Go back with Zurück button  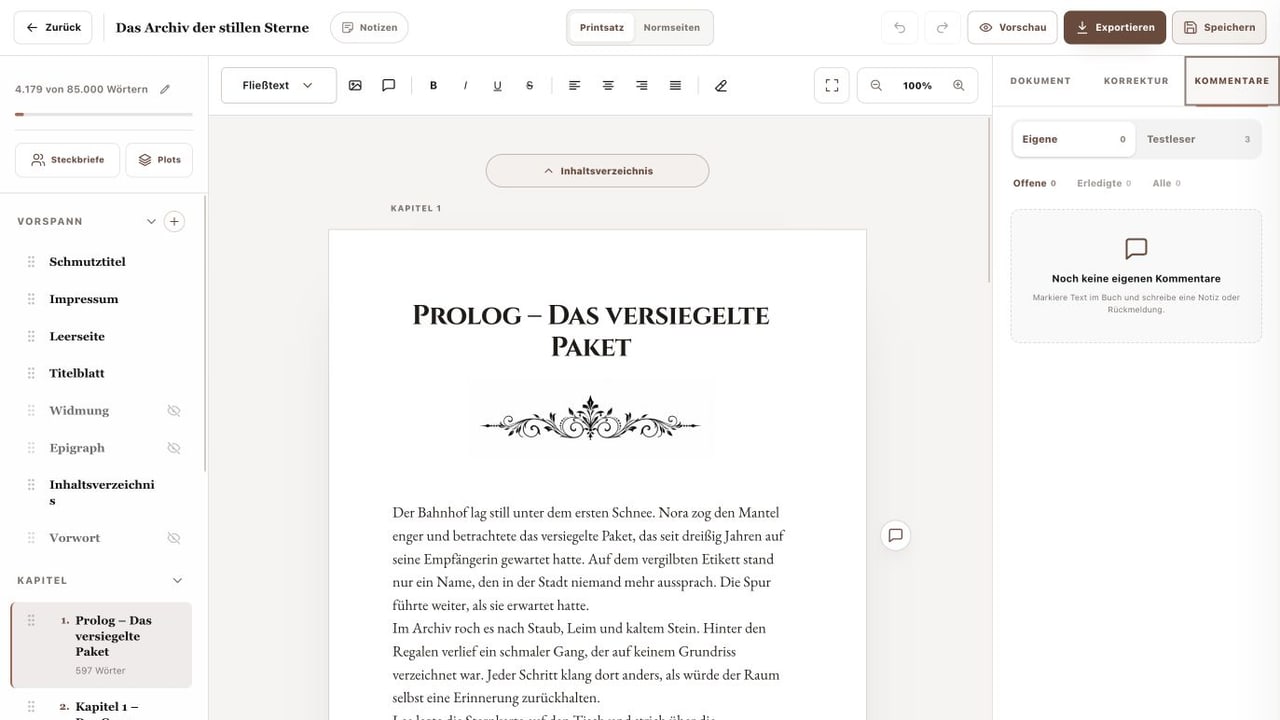53,27
